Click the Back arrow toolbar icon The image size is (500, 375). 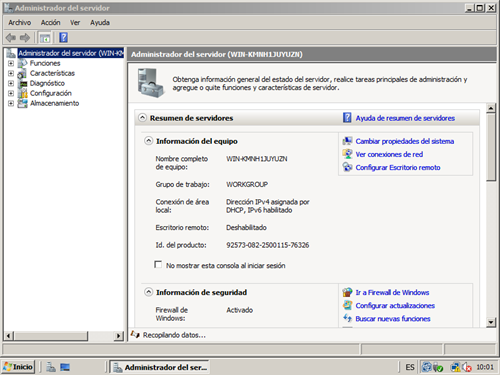pos(11,37)
